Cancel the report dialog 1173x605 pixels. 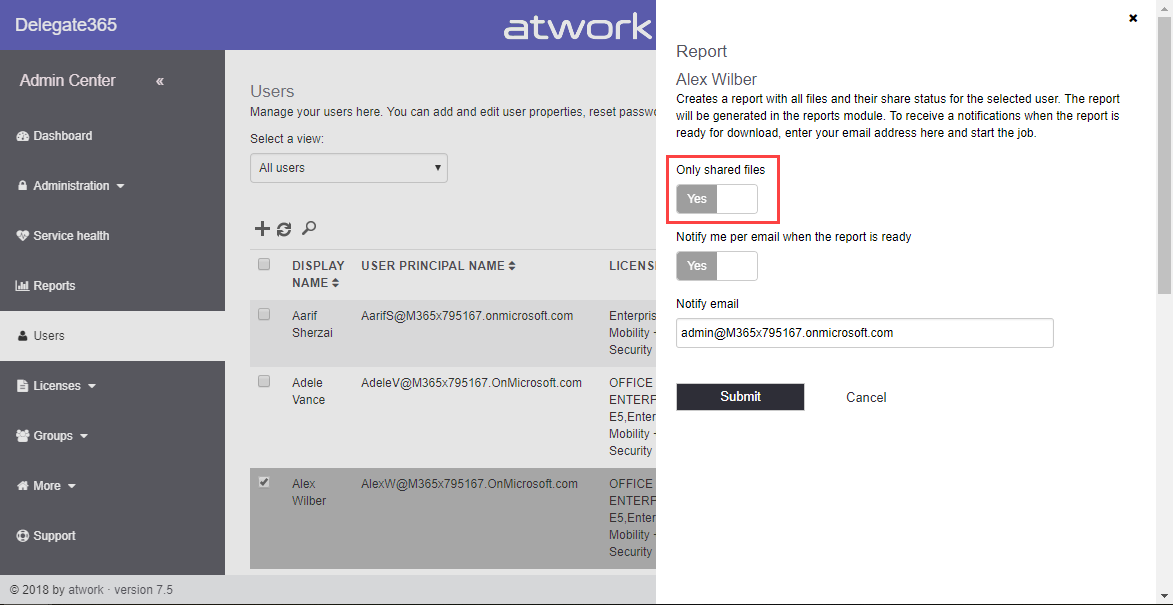click(x=866, y=397)
